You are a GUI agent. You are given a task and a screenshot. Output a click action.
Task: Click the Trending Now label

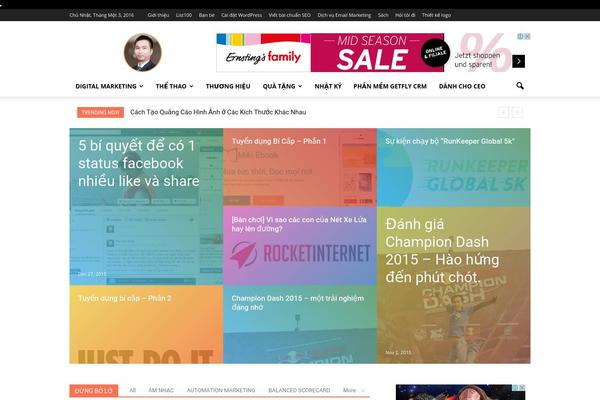click(x=100, y=113)
